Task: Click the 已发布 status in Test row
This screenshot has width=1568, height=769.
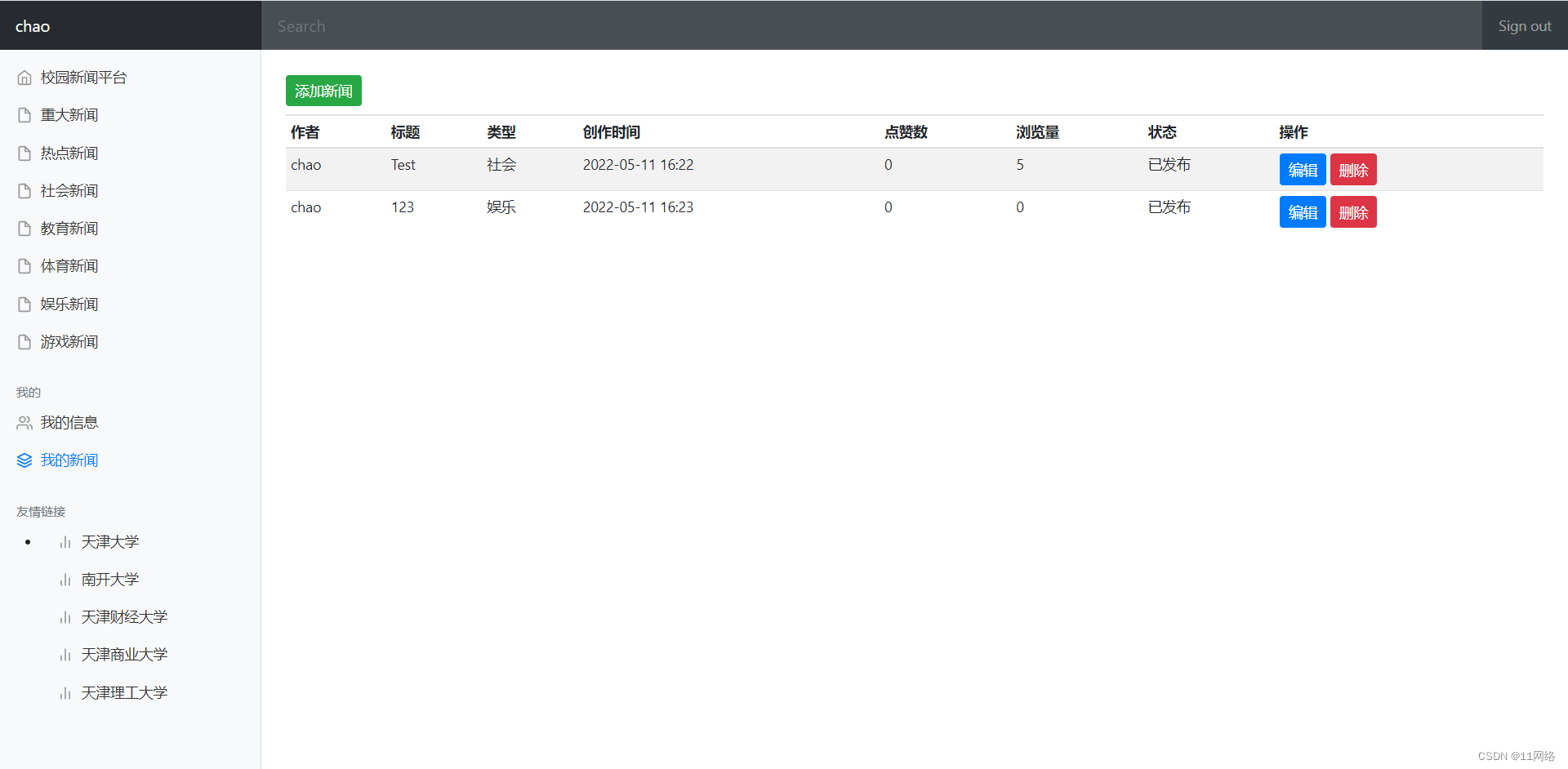Action: click(1169, 165)
